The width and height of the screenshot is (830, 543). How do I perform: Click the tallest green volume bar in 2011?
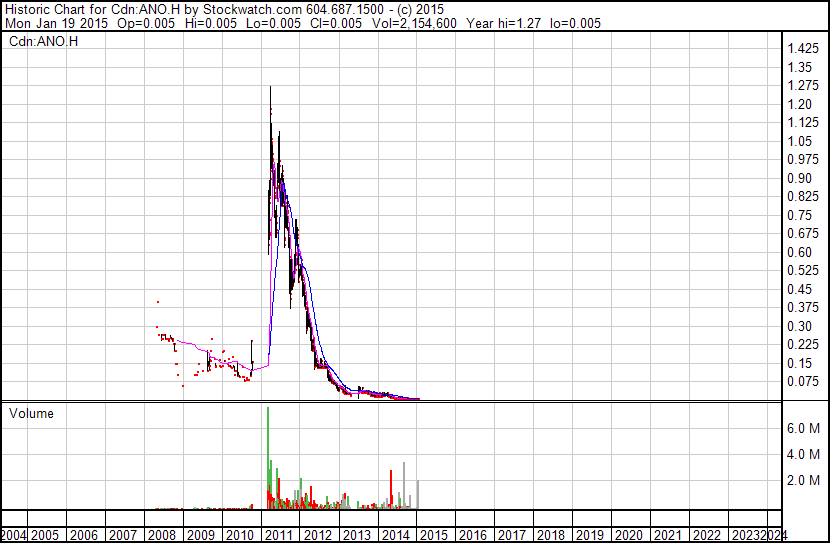[268, 458]
